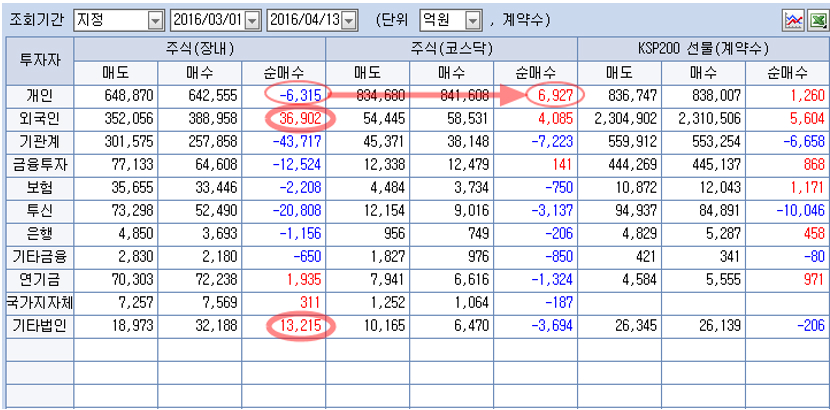Select the 금융투자 investor row label
The width and height of the screenshot is (830, 410).
click(x=40, y=164)
